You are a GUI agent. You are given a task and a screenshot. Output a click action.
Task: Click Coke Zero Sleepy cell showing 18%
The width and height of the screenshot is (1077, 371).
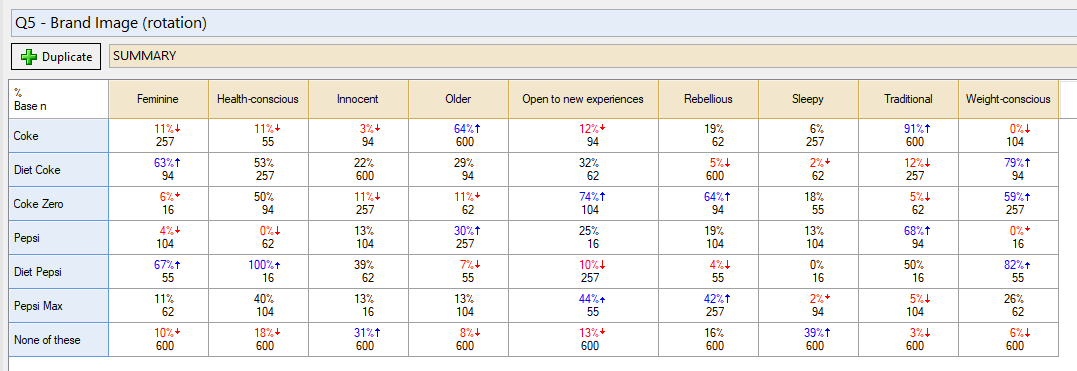808,203
